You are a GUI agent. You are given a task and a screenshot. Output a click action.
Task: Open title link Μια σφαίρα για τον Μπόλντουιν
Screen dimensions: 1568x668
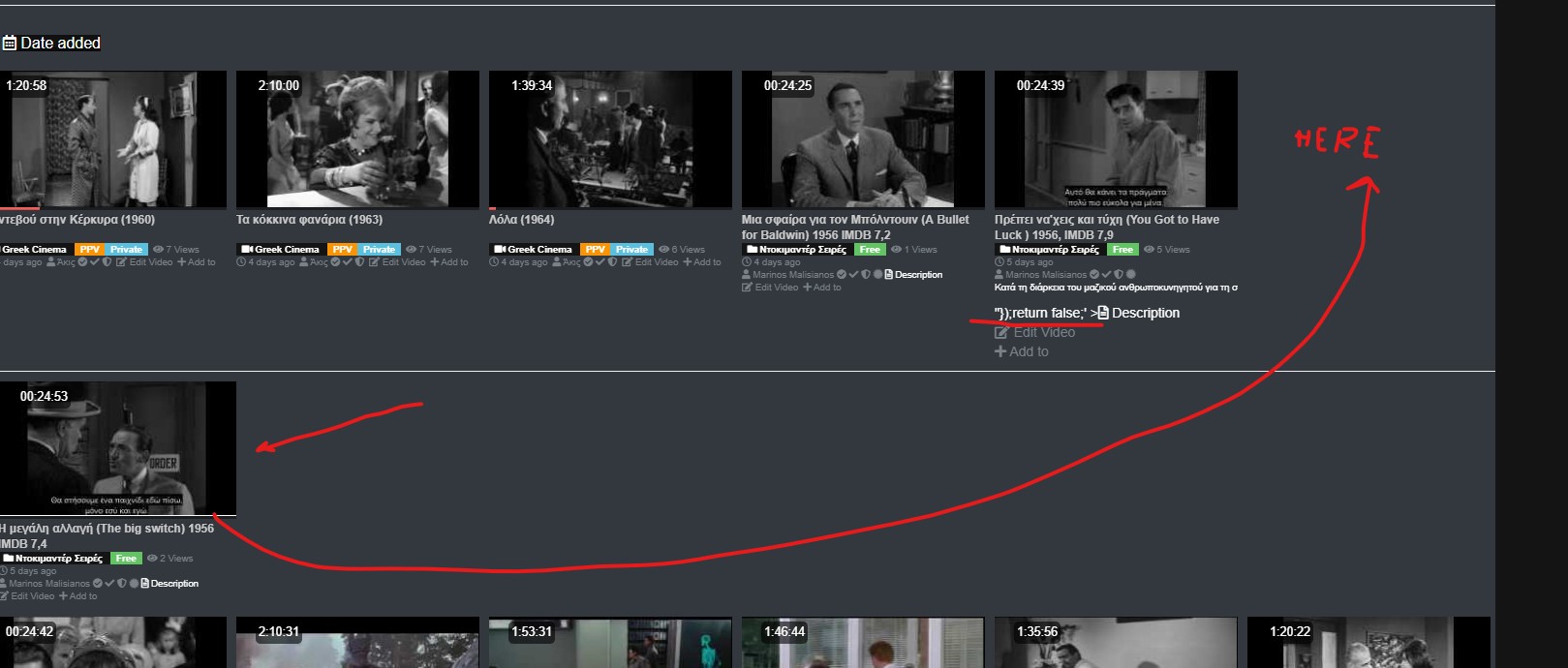coord(855,228)
